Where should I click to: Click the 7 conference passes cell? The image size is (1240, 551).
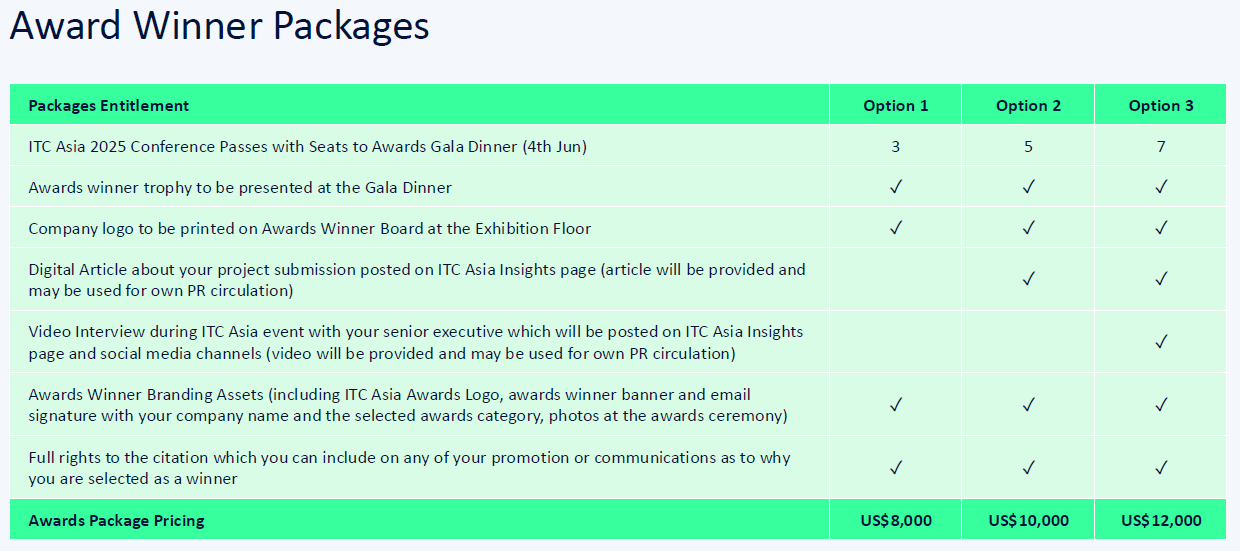click(x=1161, y=146)
